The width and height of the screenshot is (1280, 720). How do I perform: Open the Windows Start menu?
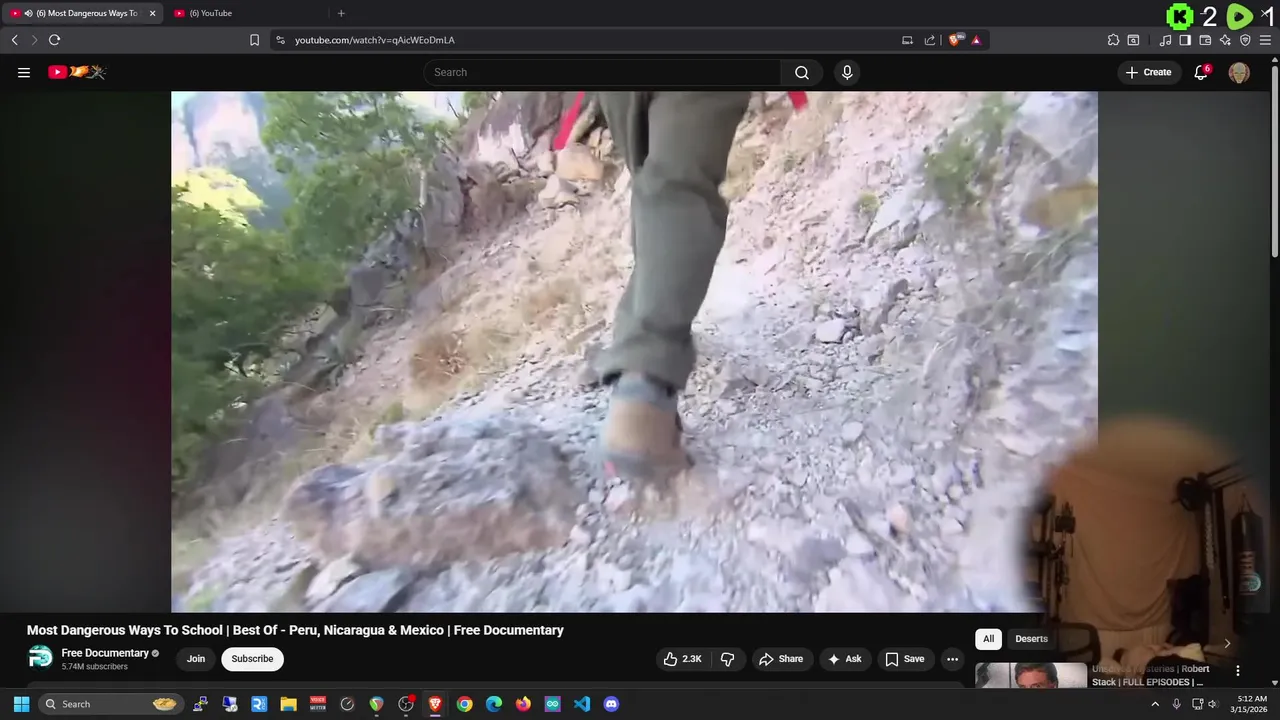(21, 704)
